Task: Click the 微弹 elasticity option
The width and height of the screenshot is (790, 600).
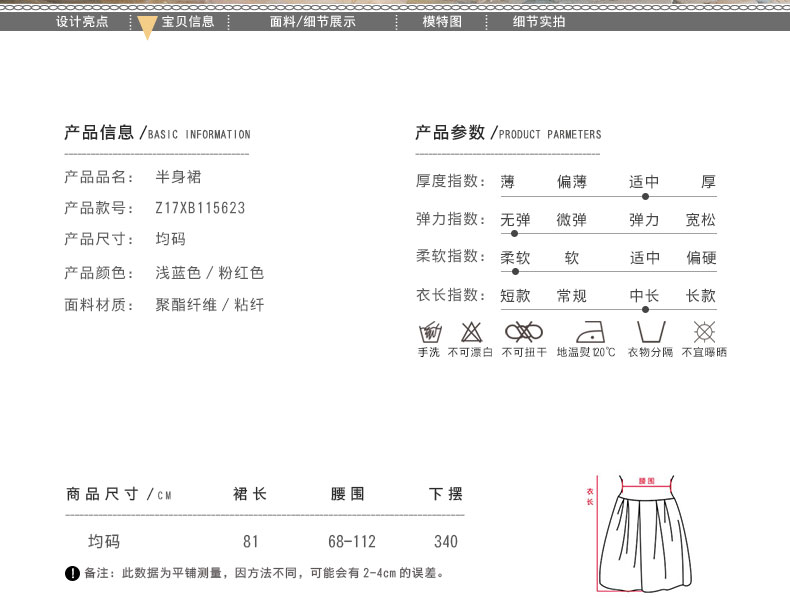Action: [x=572, y=220]
